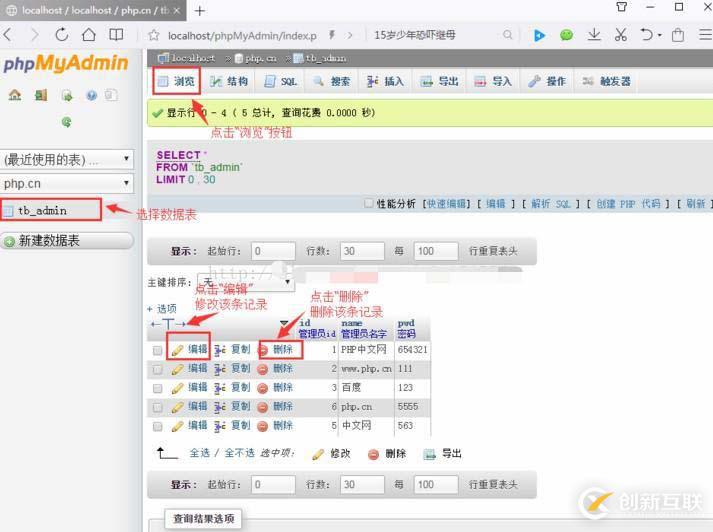The height and width of the screenshot is (532, 713).
Task: Open the 导入 tab
Action: coord(493,81)
